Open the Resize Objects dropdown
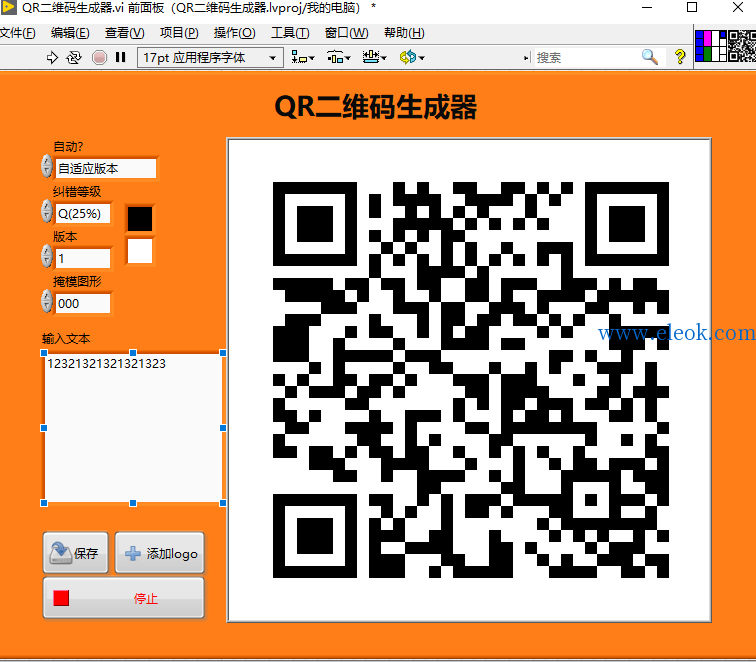Viewport: 756px width, 662px height. 374,58
